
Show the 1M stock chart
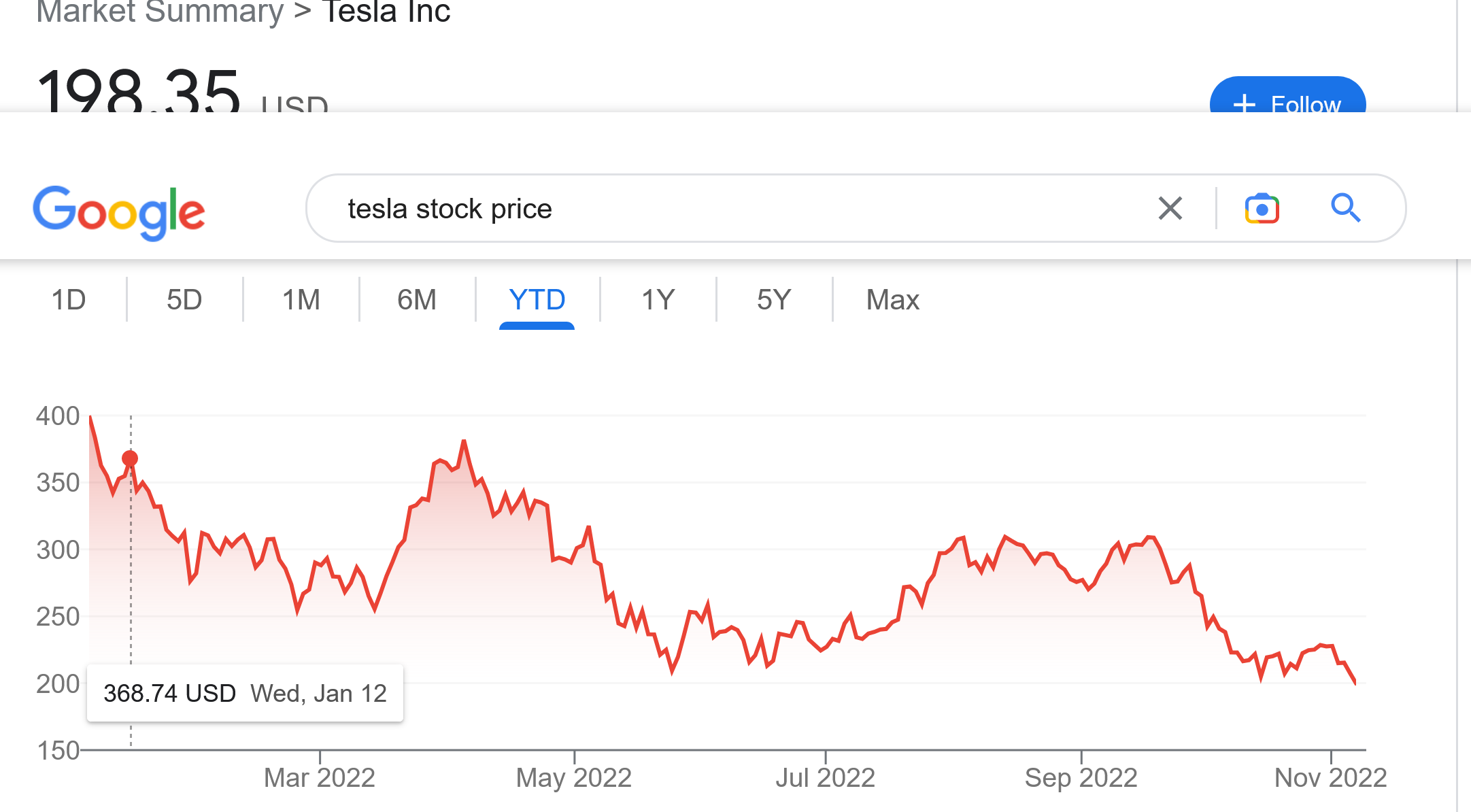click(x=301, y=300)
